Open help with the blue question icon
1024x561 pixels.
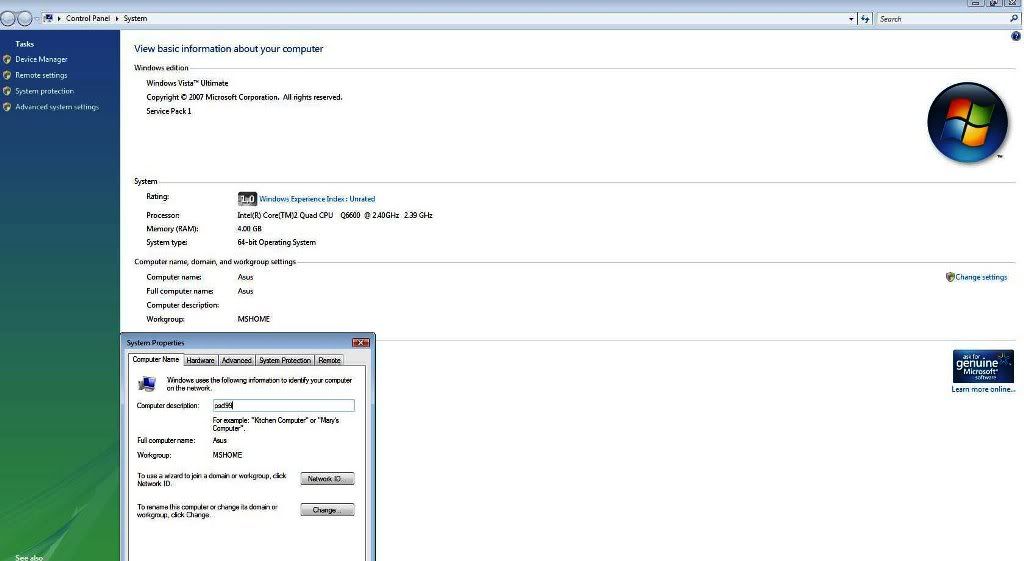pos(1016,37)
